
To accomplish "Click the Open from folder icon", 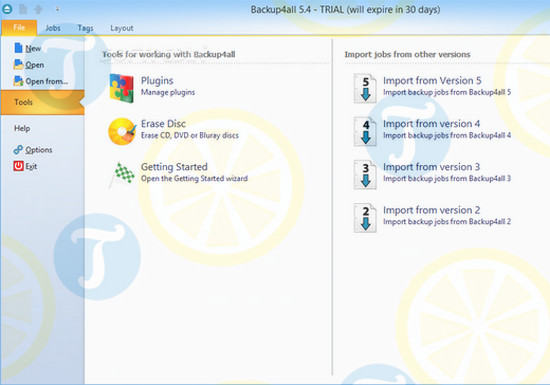I will coord(18,81).
